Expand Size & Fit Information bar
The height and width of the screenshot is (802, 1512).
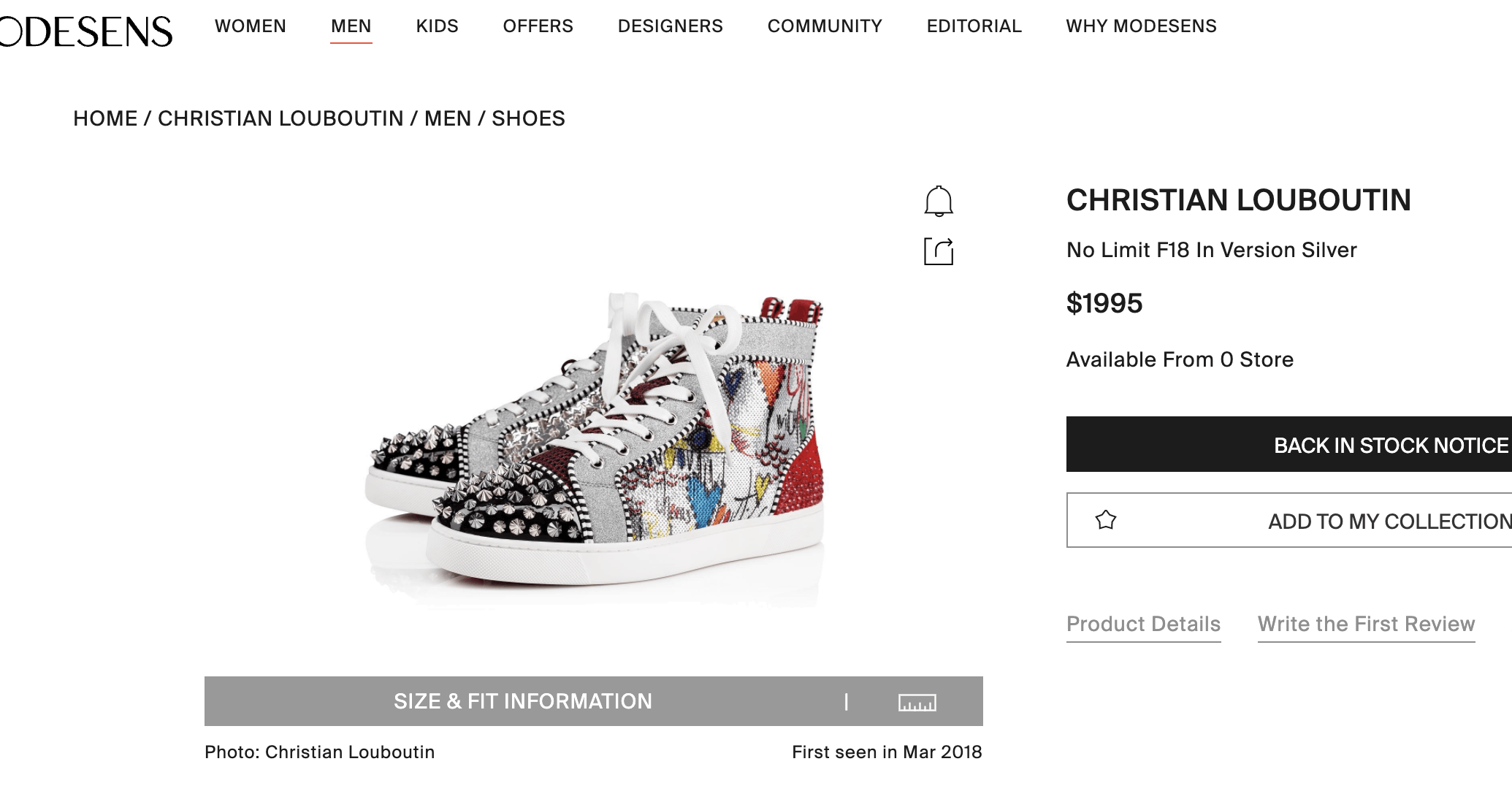coord(522,701)
